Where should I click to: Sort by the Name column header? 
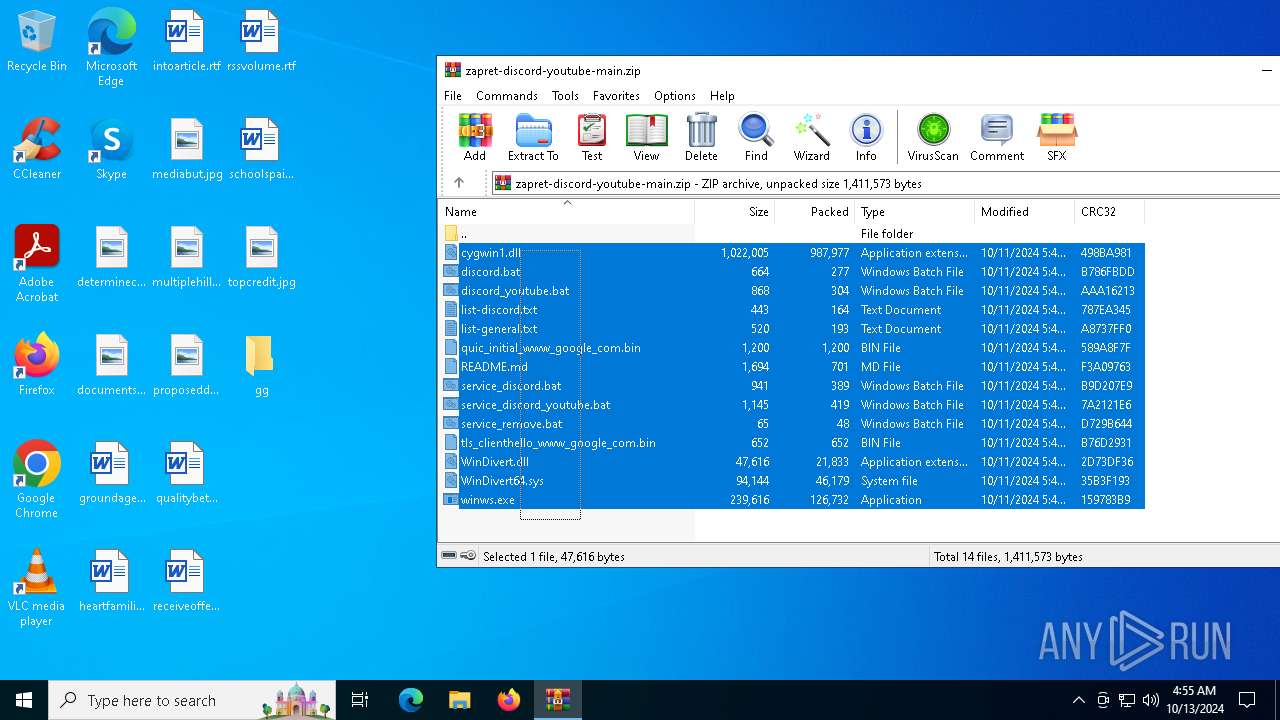pos(566,212)
